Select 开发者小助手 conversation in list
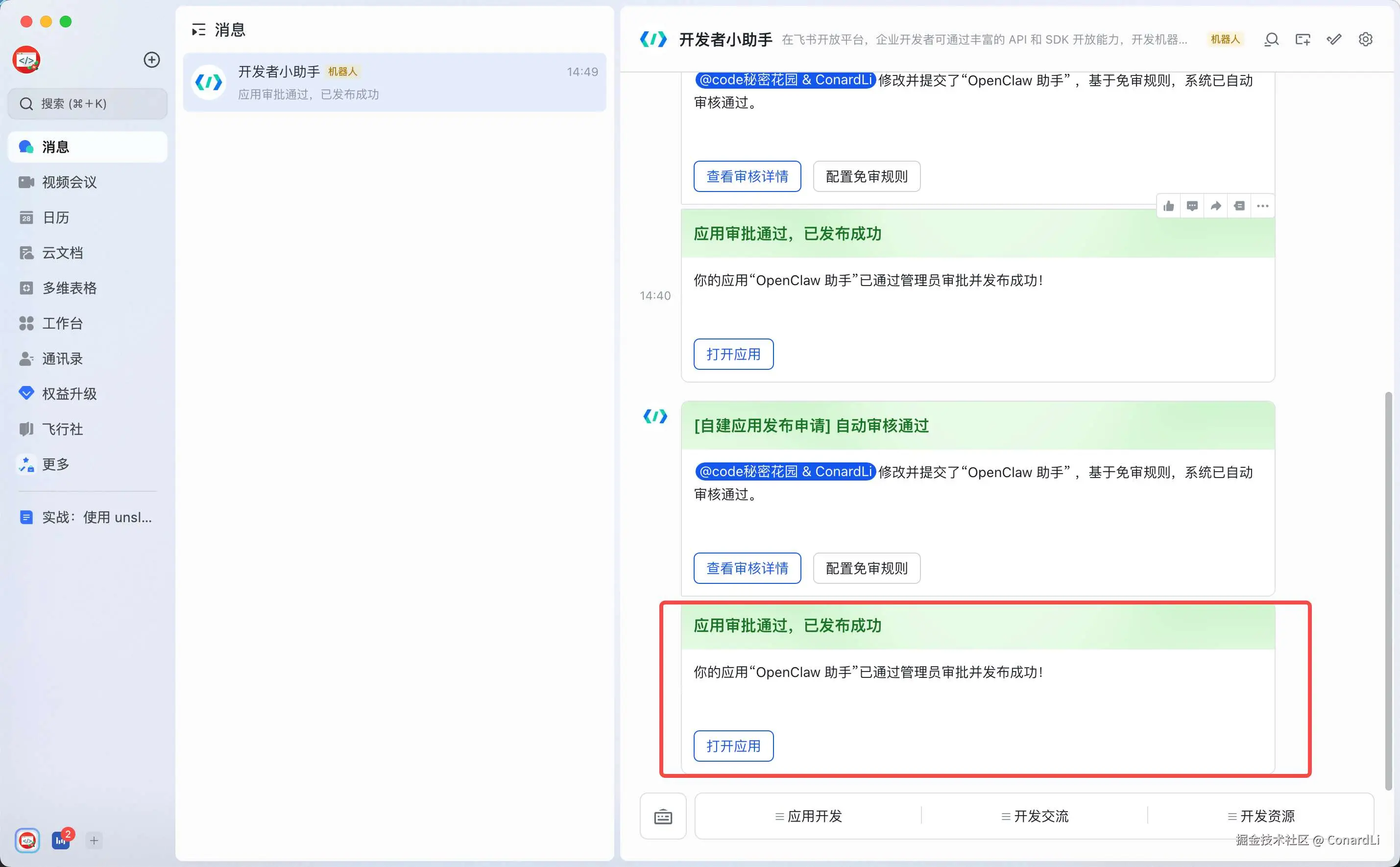1400x867 pixels. coord(394,83)
